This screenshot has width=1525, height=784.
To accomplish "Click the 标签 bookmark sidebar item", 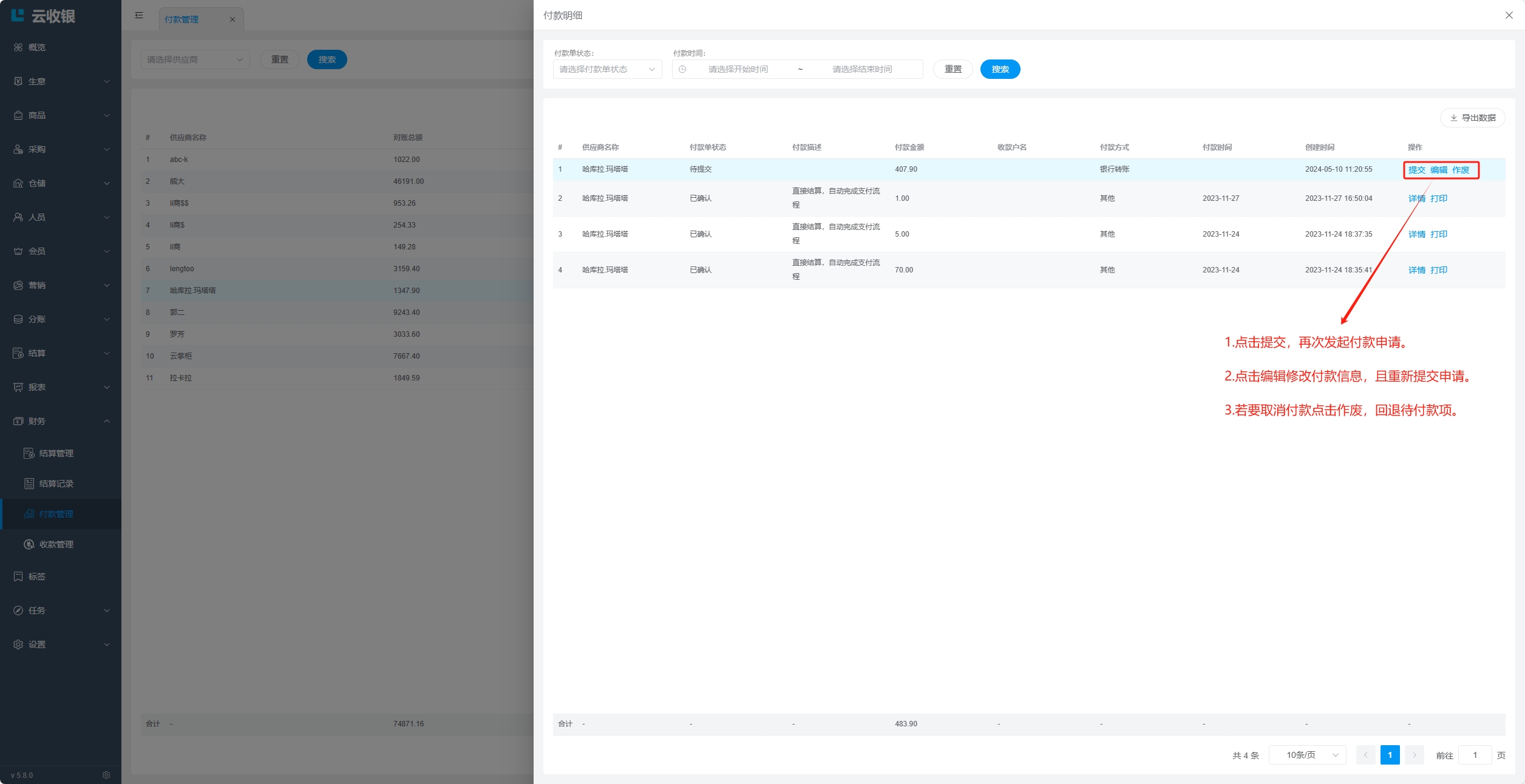I will pos(36,576).
